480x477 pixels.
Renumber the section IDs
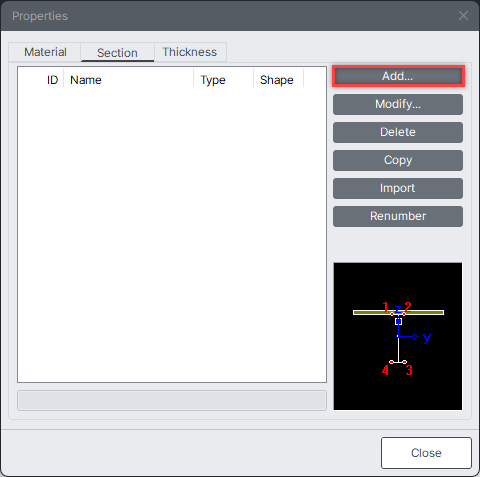tap(398, 216)
